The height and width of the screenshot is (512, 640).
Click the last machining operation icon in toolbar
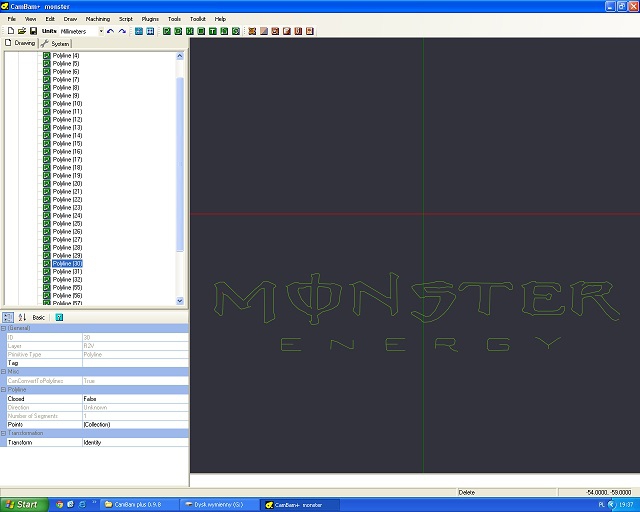click(x=309, y=31)
